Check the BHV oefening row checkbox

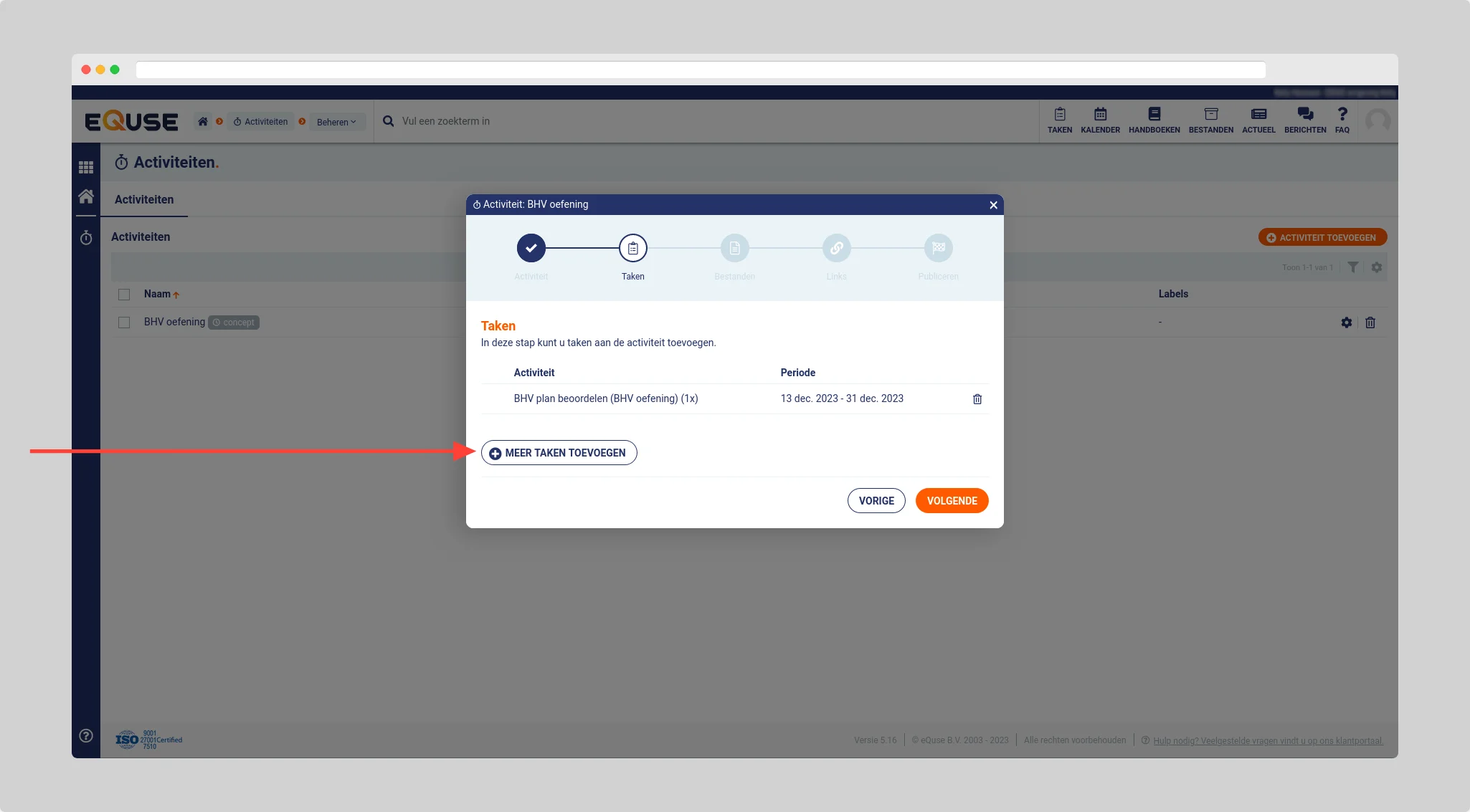point(124,323)
